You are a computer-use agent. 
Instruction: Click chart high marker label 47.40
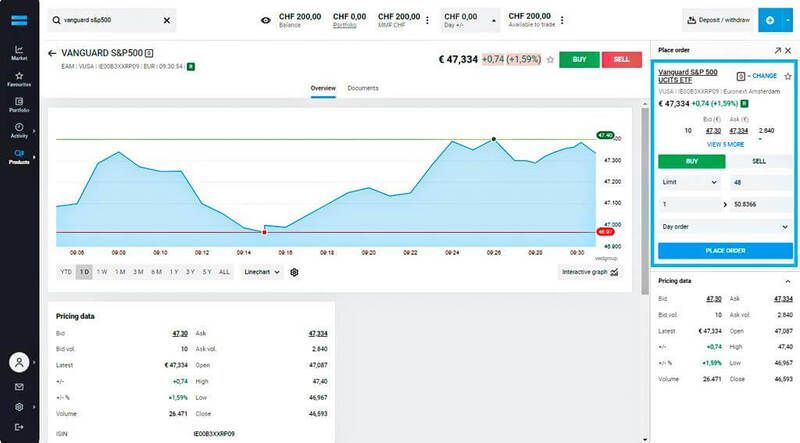coord(605,135)
